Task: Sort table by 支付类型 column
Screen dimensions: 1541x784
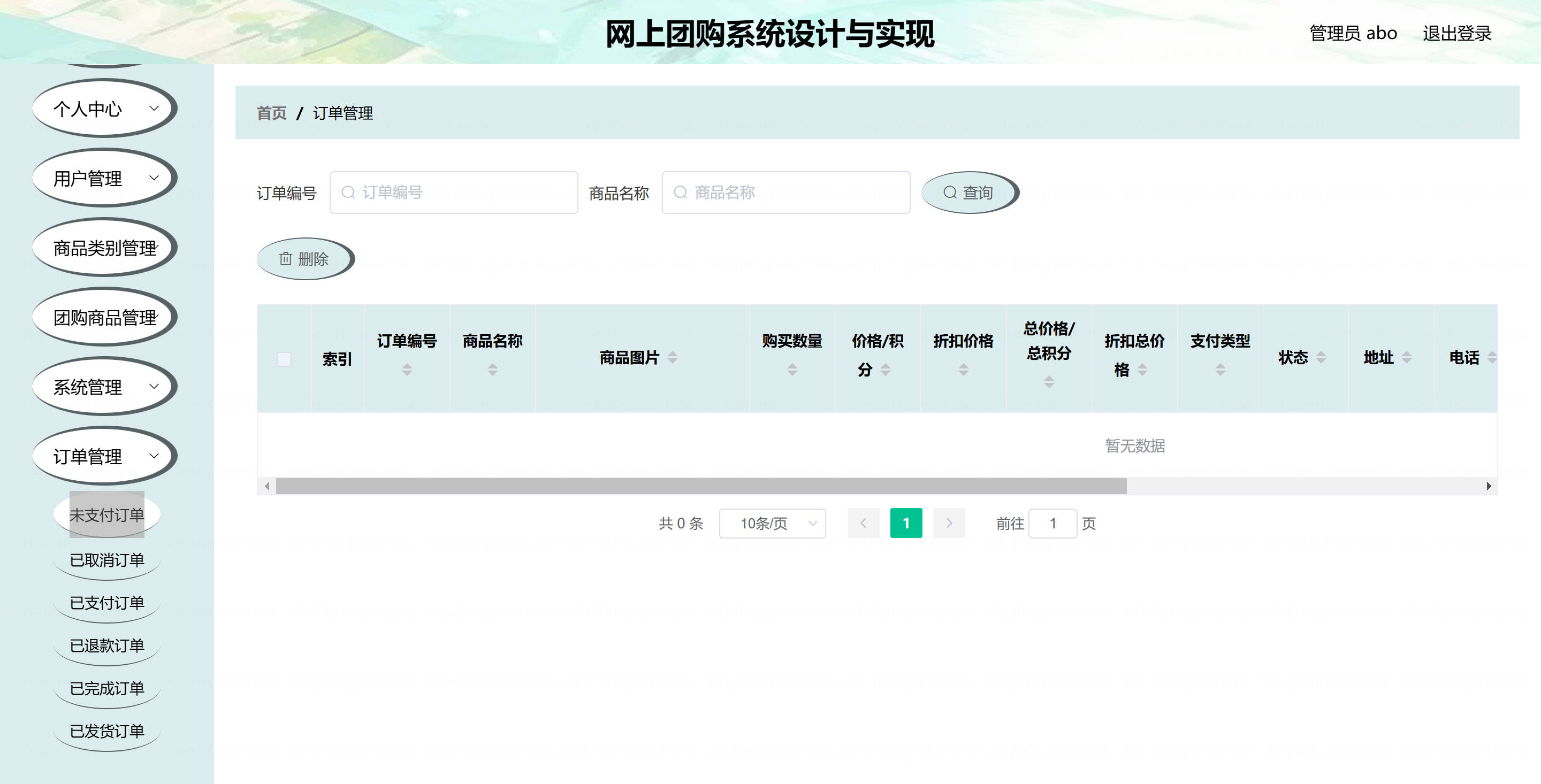Action: tap(1220, 370)
